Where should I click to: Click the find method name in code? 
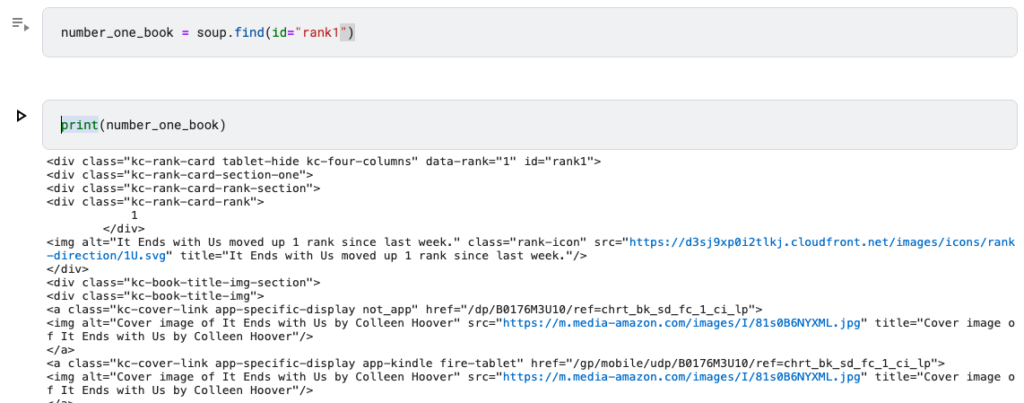point(249,33)
